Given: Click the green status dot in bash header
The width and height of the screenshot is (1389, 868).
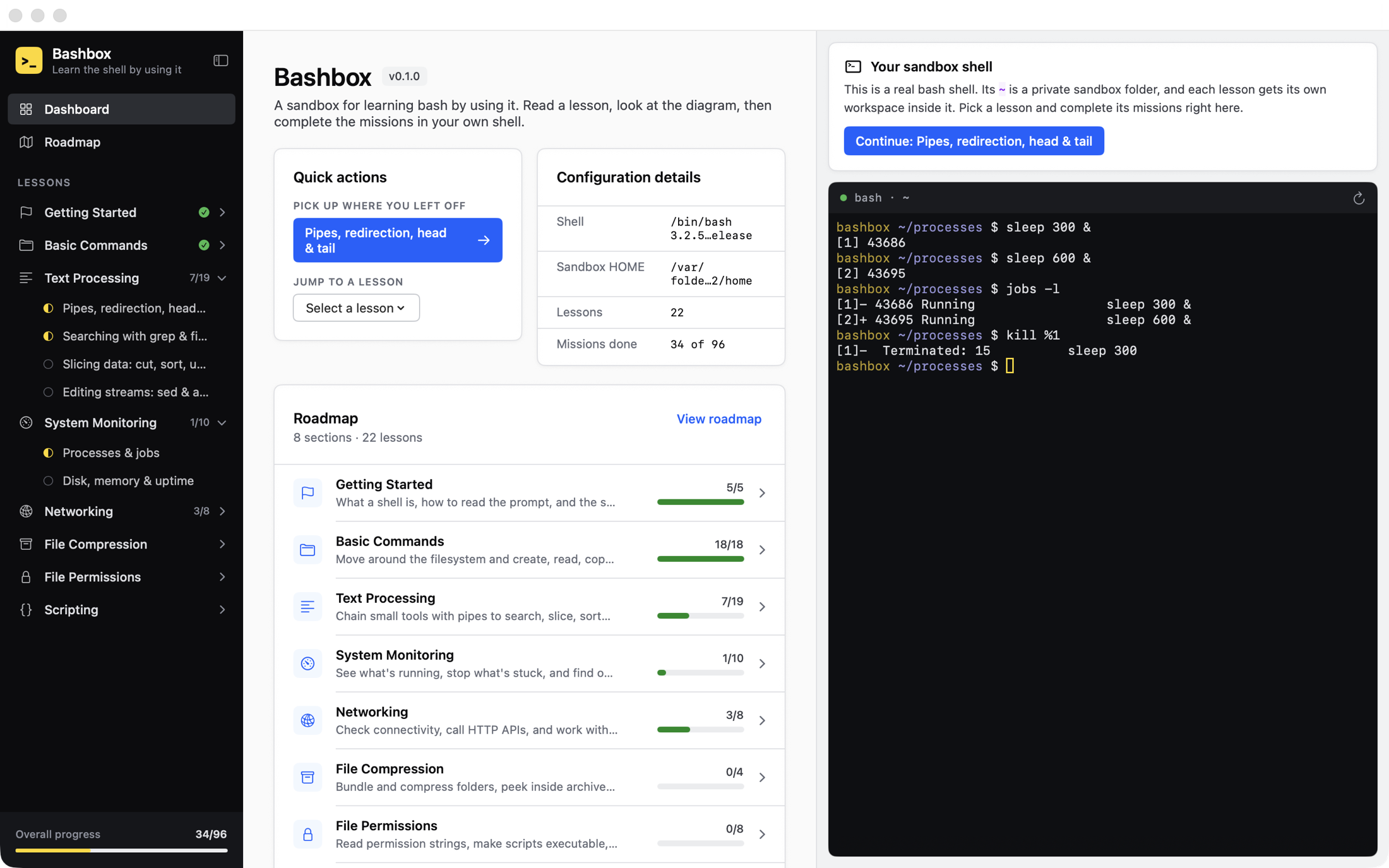Looking at the screenshot, I should 843,198.
